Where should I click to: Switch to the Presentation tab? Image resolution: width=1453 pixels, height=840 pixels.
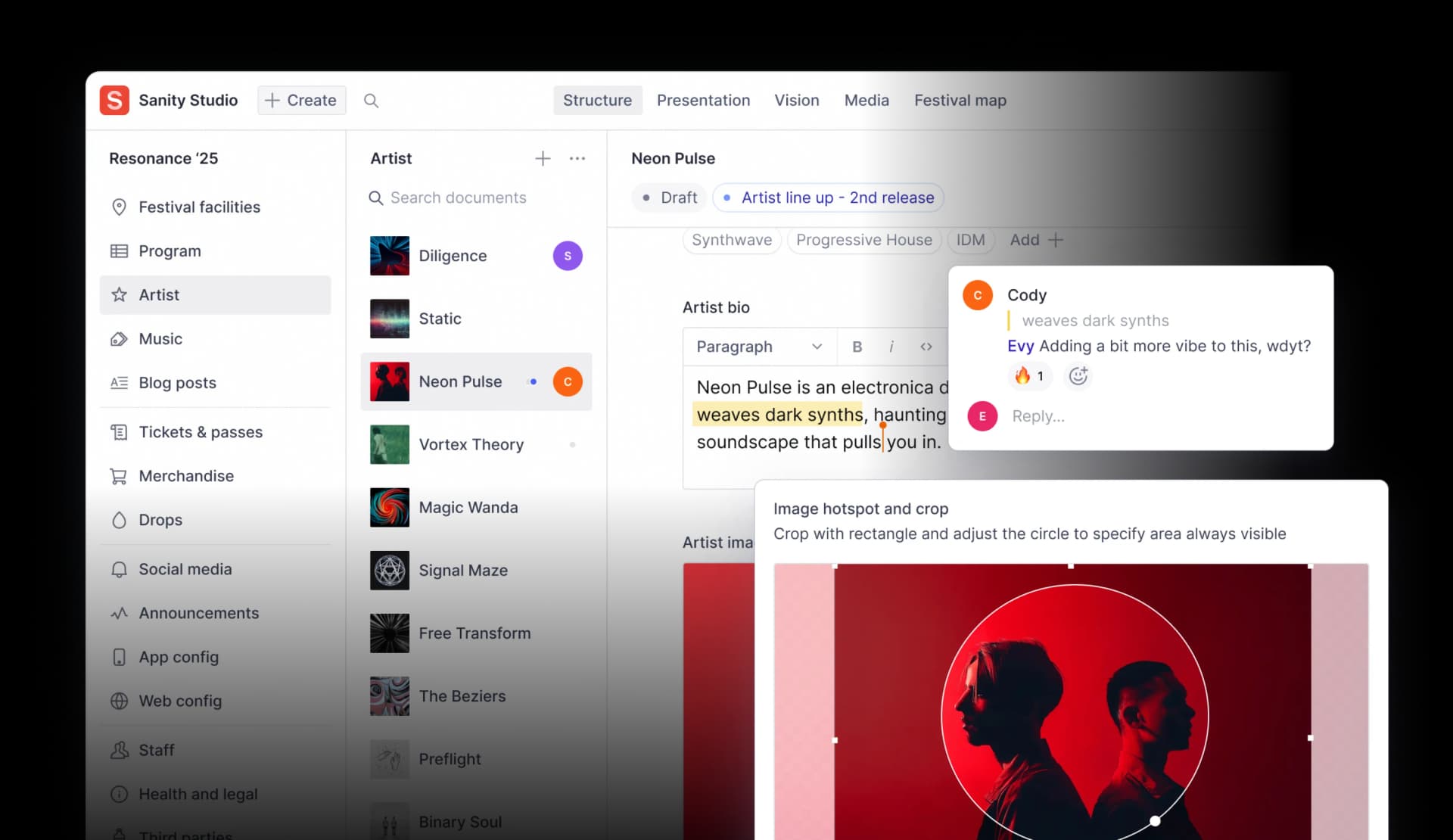click(703, 100)
